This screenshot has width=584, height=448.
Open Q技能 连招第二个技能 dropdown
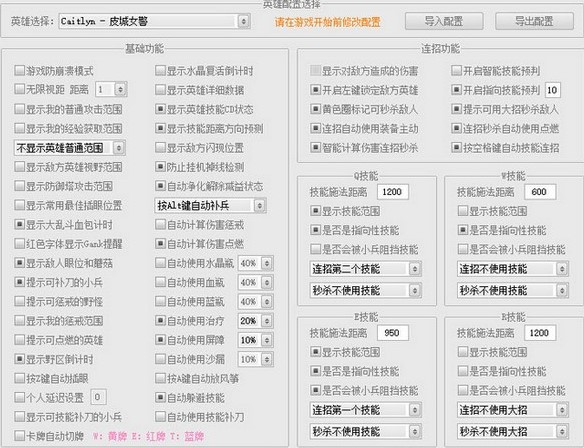(x=365, y=269)
